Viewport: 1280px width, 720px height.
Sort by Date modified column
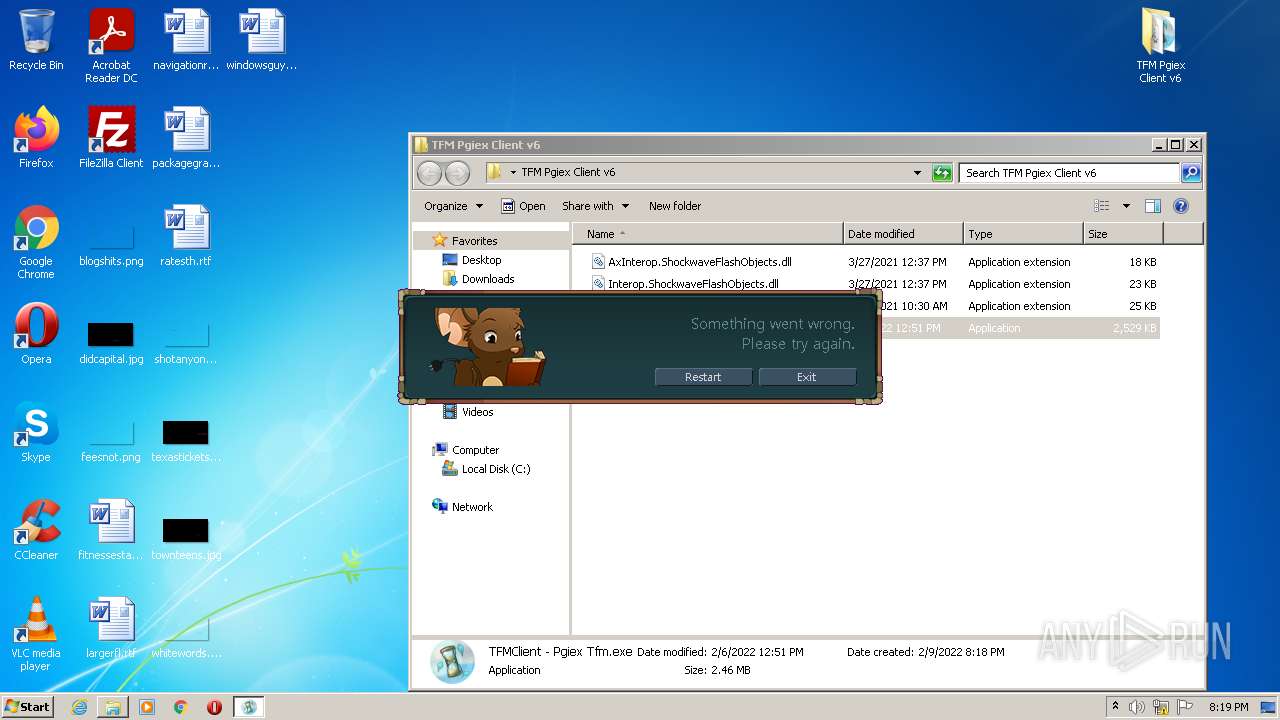click(903, 234)
